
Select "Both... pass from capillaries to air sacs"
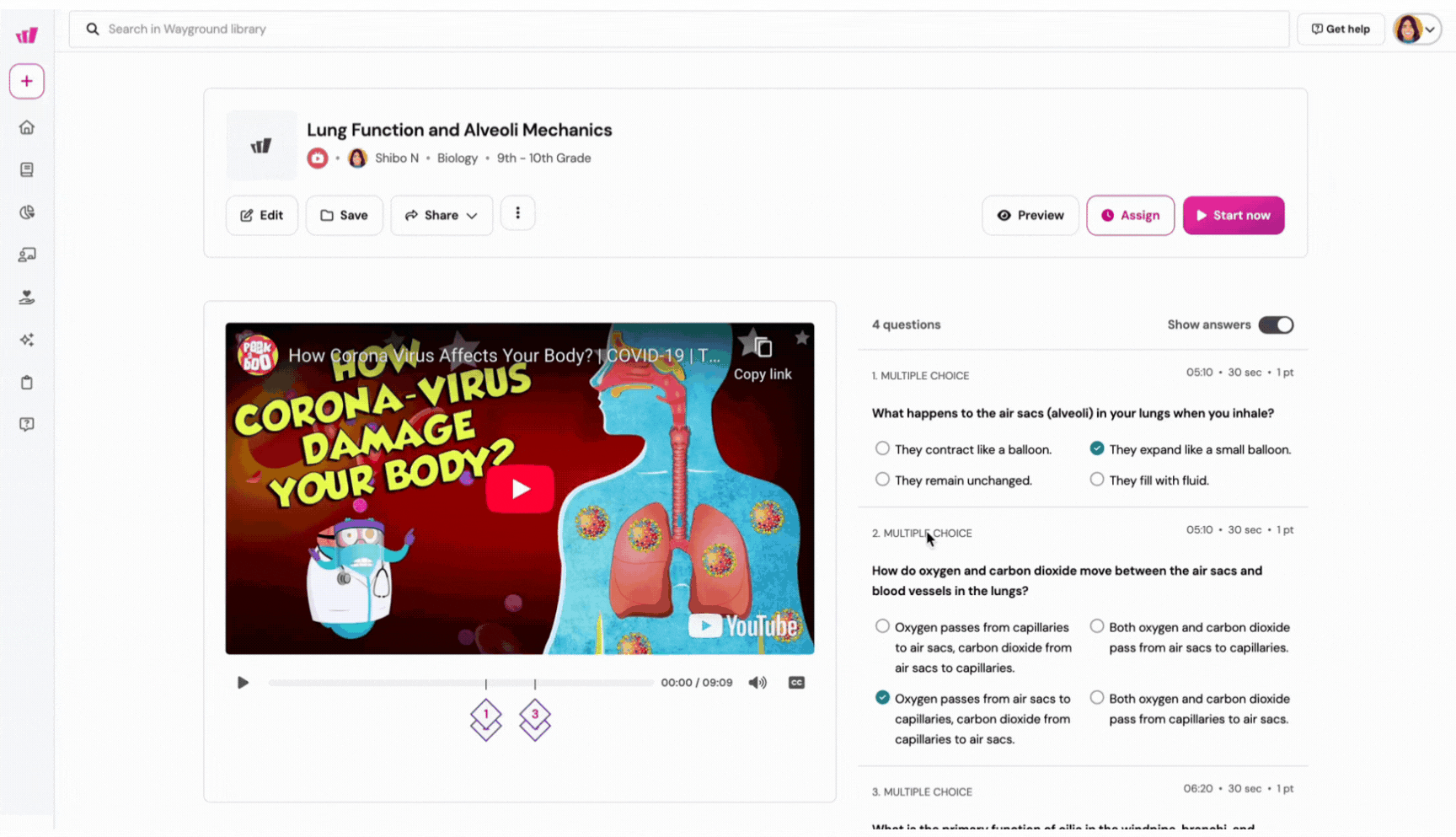pyautogui.click(x=1096, y=698)
